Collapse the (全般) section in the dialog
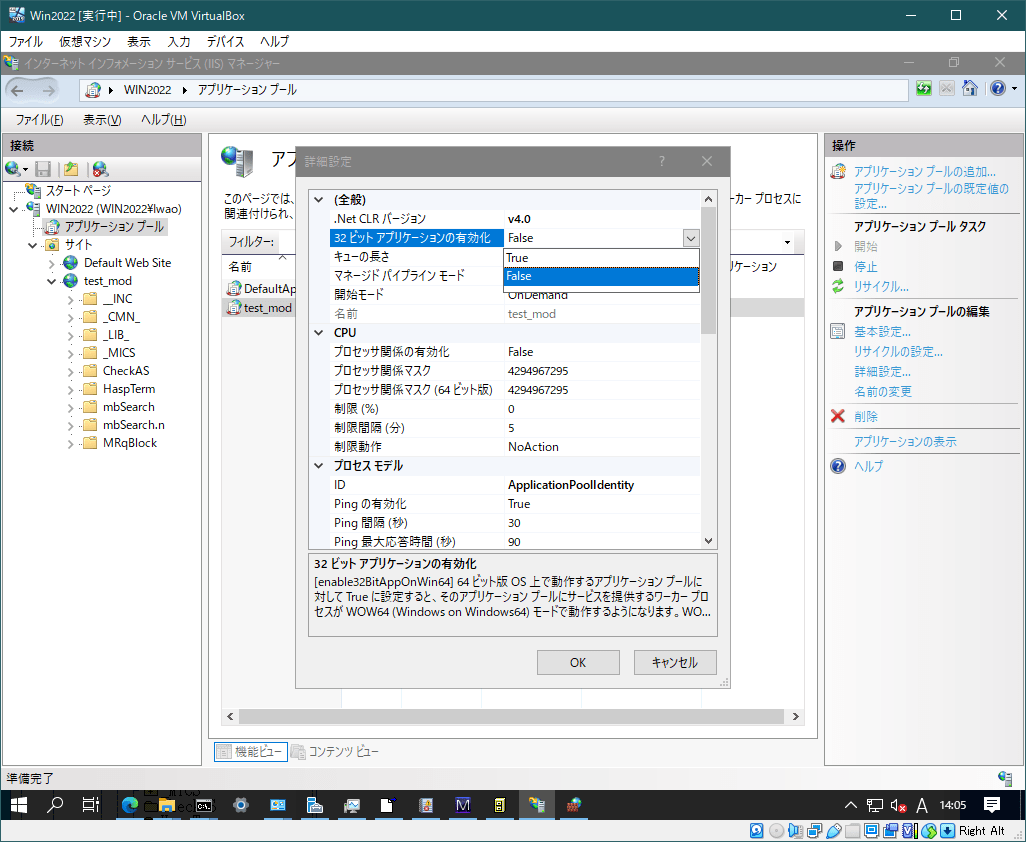 click(x=319, y=200)
